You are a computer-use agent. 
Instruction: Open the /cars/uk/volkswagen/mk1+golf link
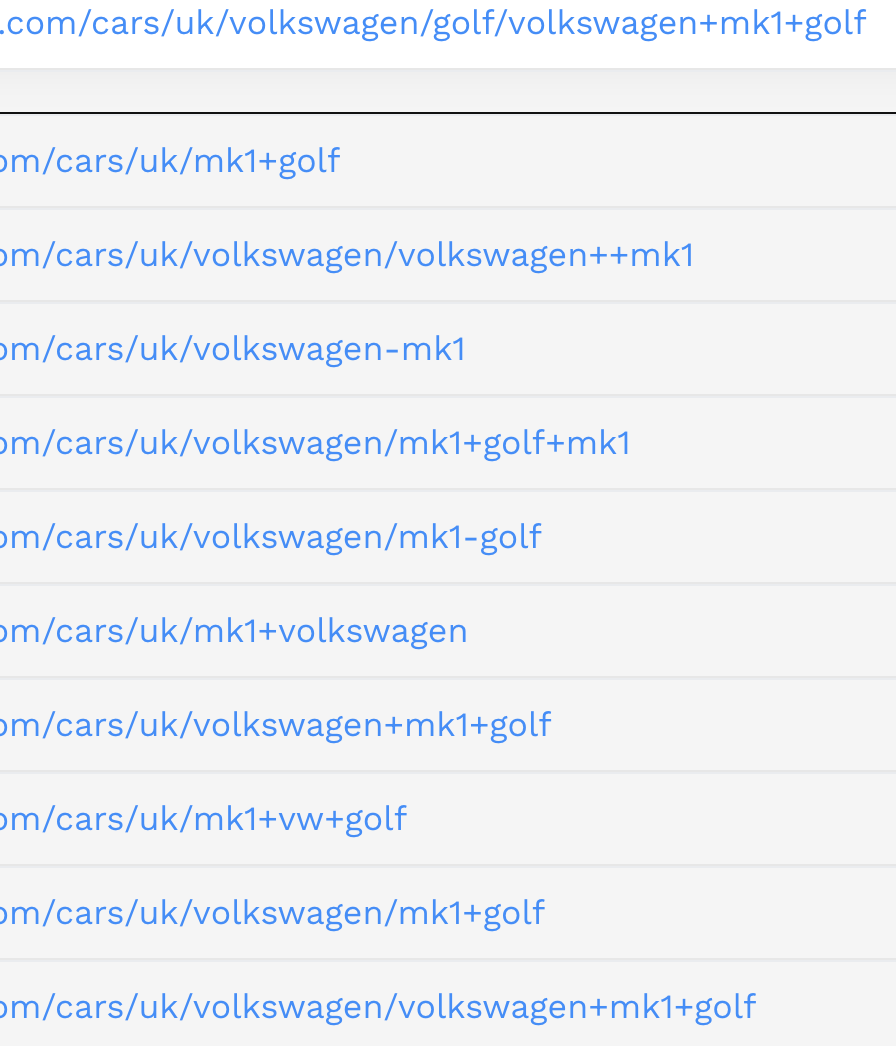pos(272,913)
